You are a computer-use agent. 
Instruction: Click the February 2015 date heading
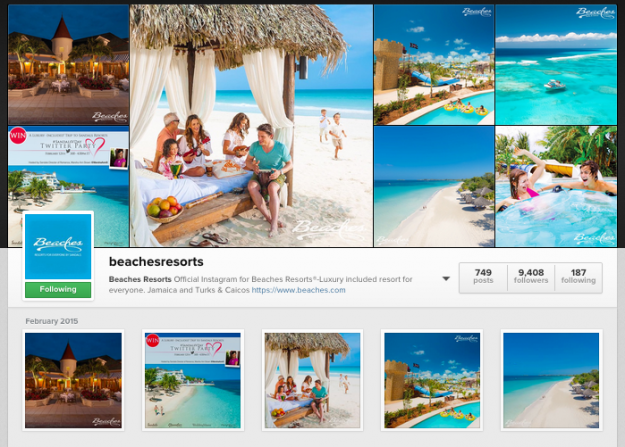(x=52, y=321)
